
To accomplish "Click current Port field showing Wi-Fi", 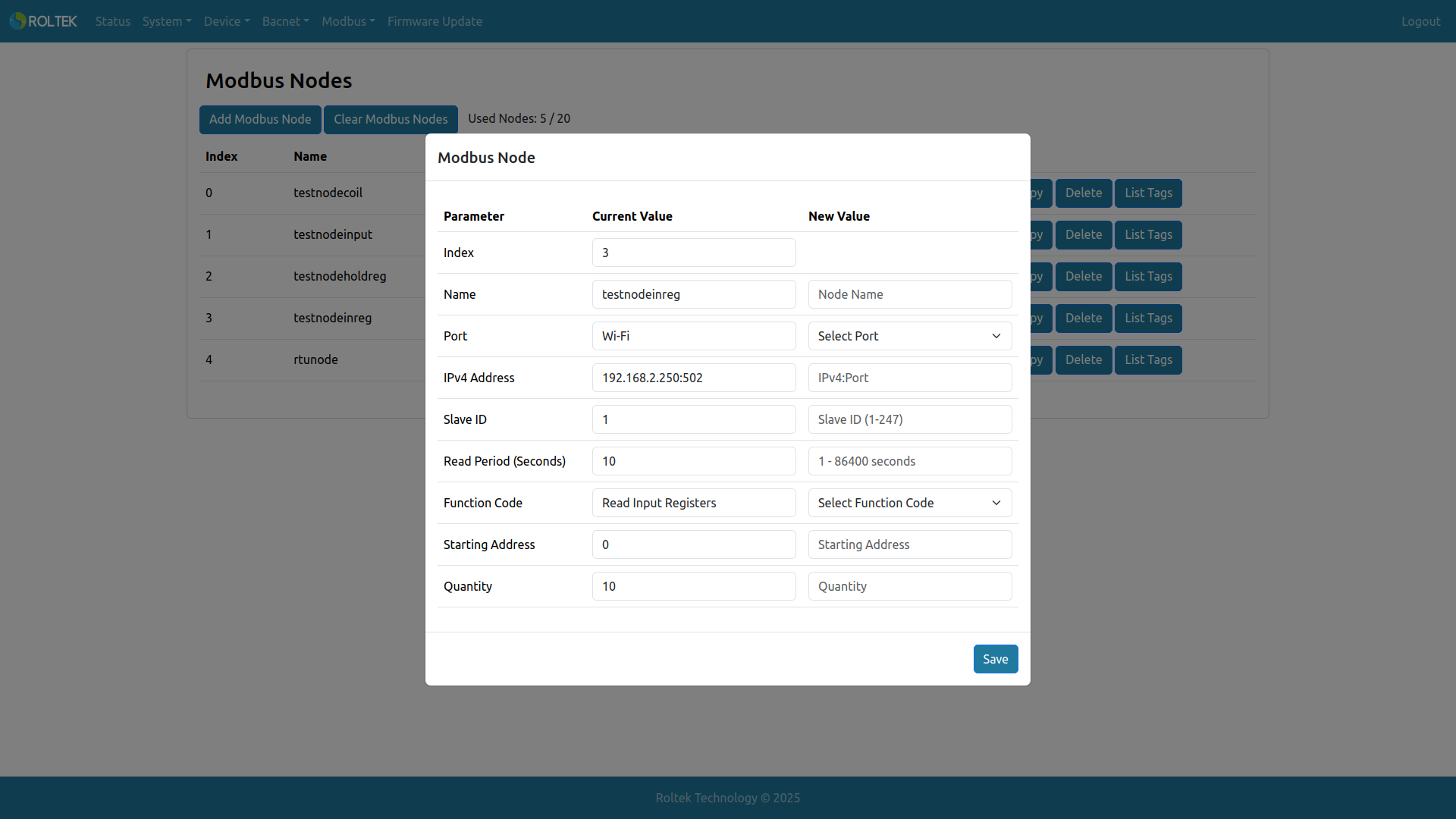I will point(694,336).
